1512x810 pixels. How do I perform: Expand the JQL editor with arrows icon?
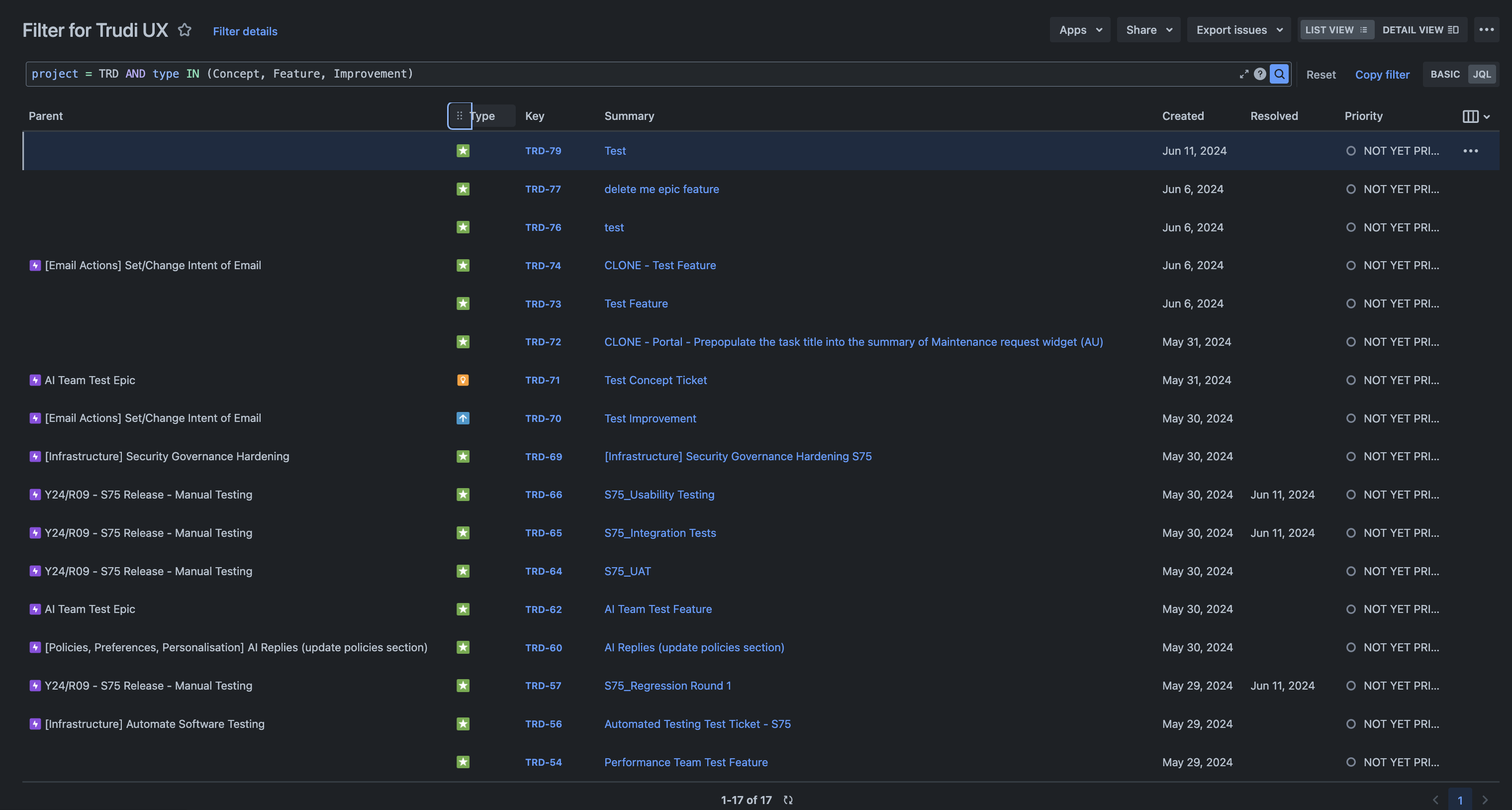point(1244,74)
